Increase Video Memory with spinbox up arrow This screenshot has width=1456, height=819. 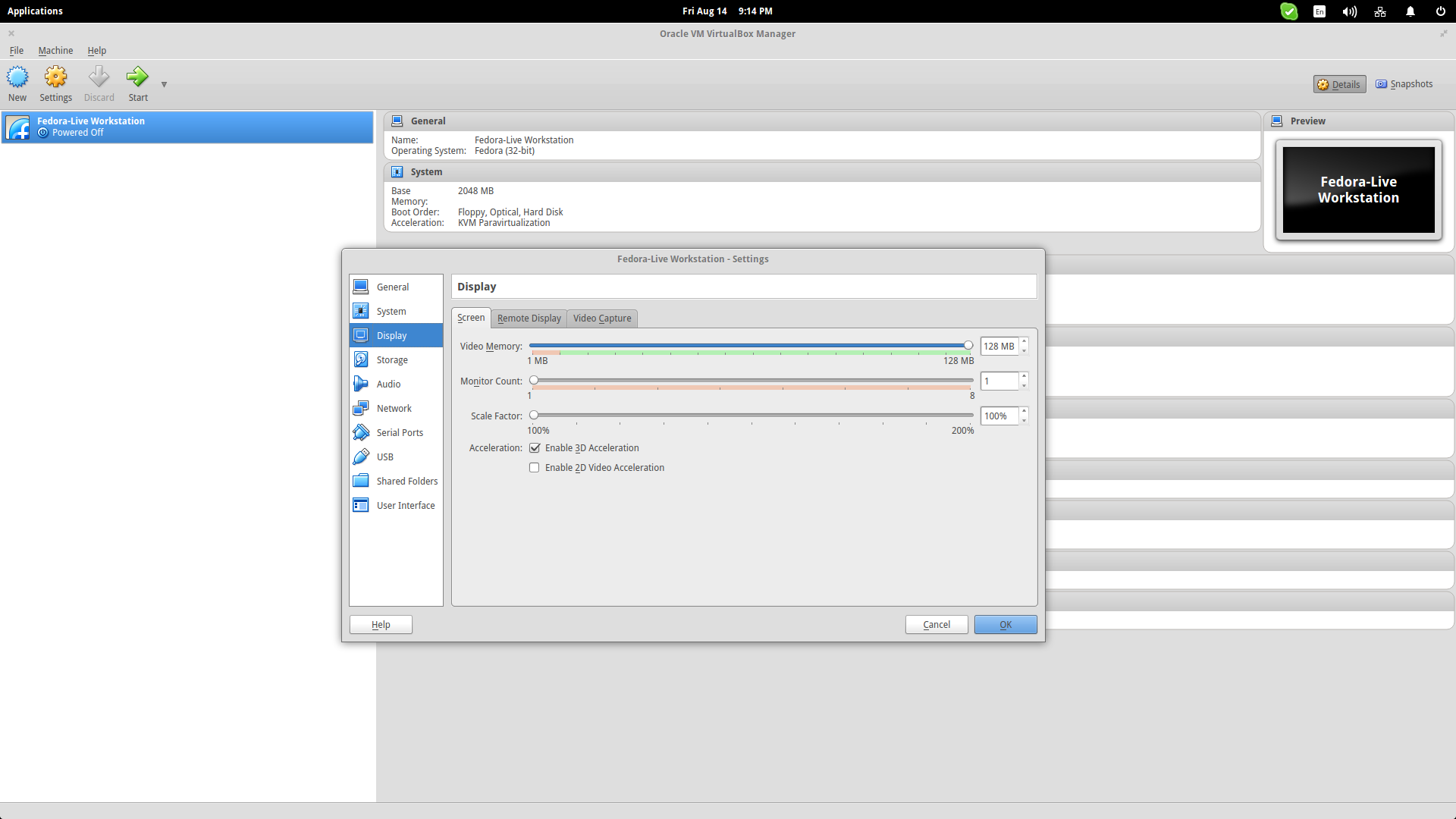[1024, 342]
